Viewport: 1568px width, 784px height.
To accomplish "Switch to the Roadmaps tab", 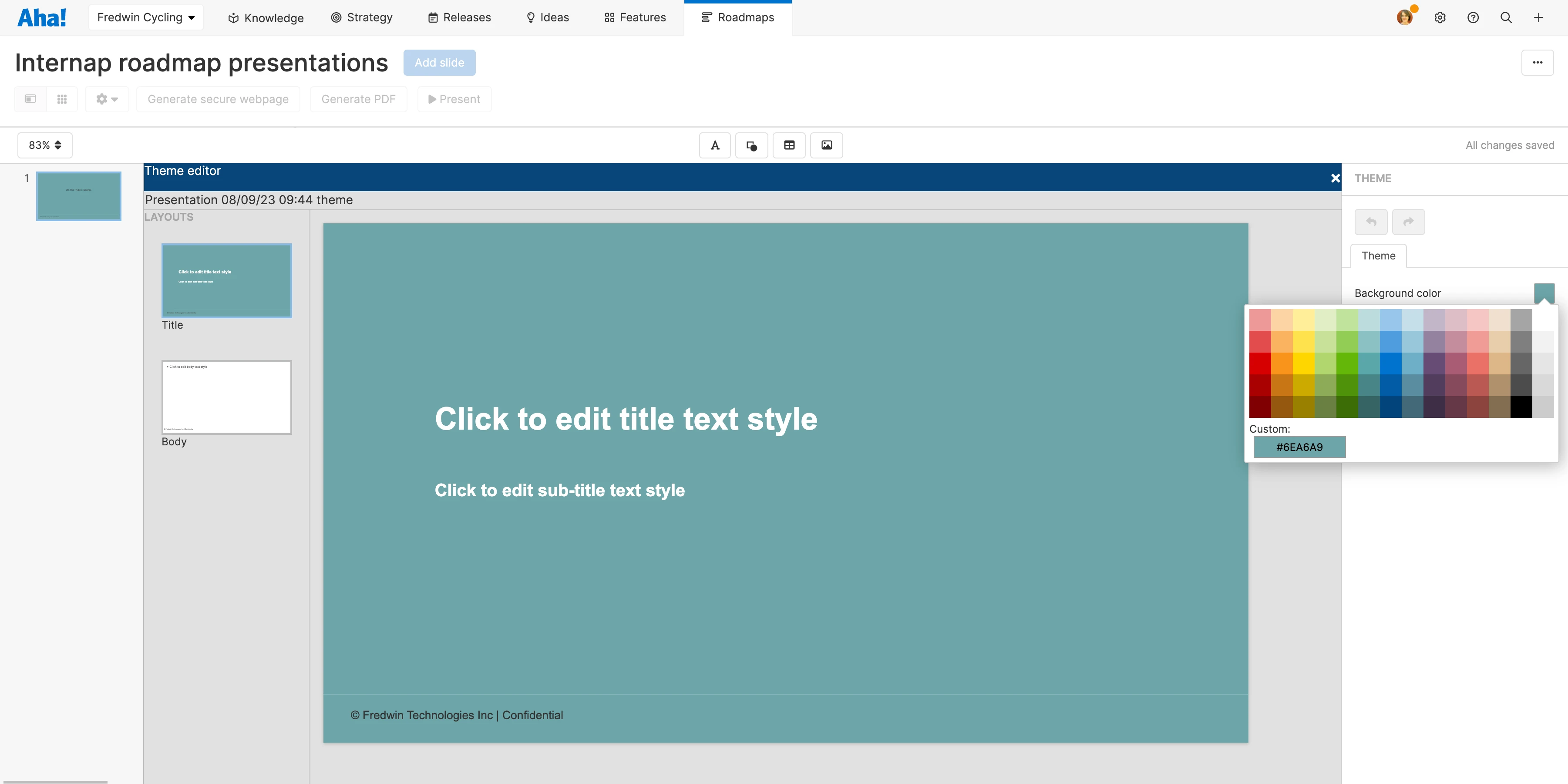I will point(738,17).
